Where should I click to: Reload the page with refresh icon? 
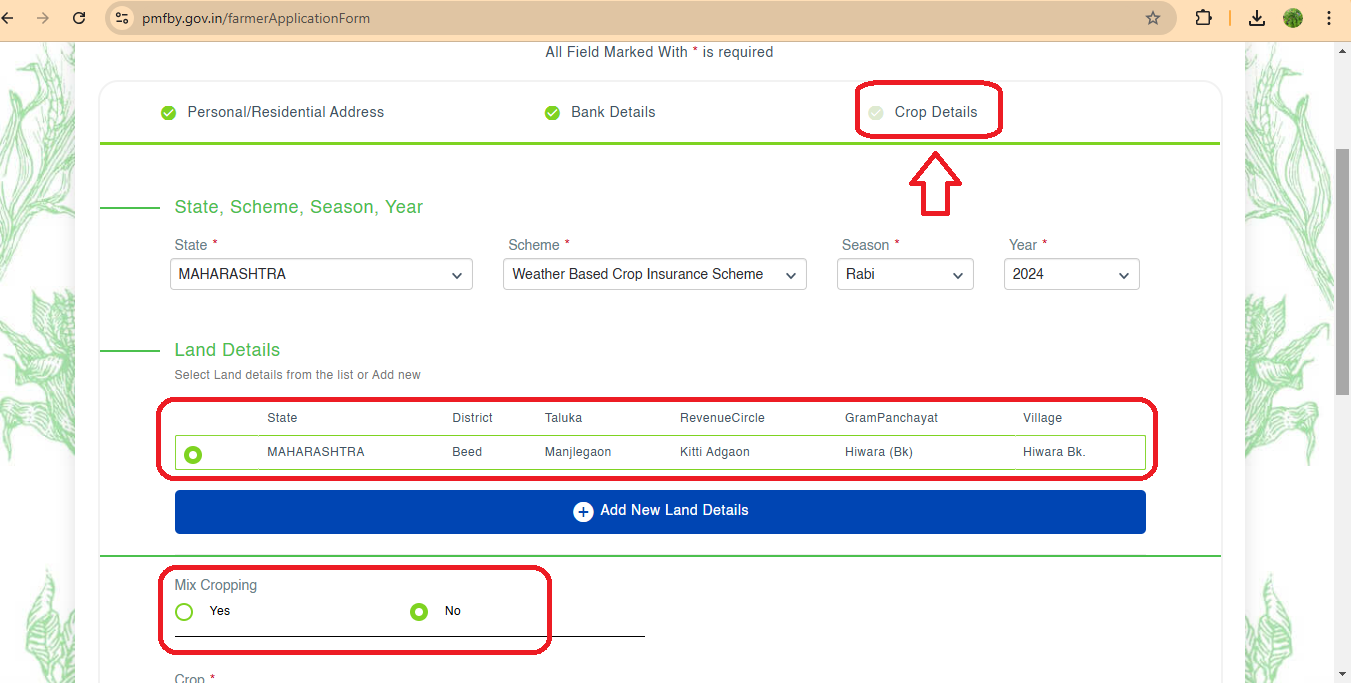click(x=79, y=18)
